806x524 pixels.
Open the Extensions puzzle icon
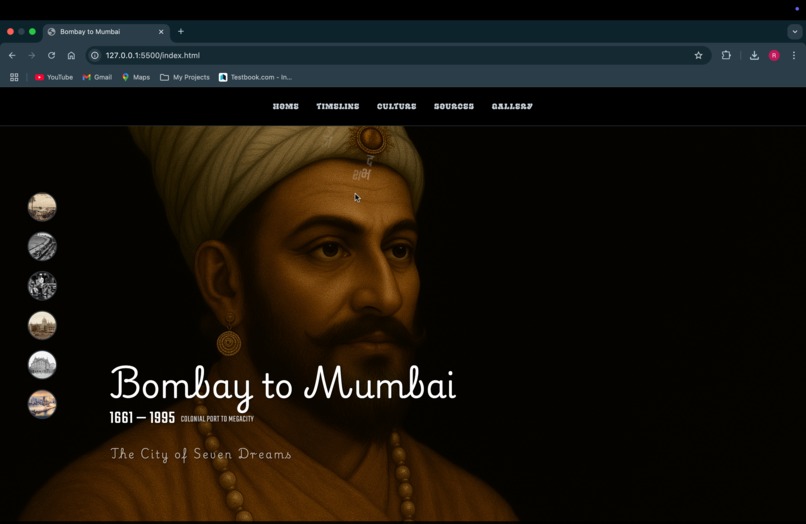(726, 55)
